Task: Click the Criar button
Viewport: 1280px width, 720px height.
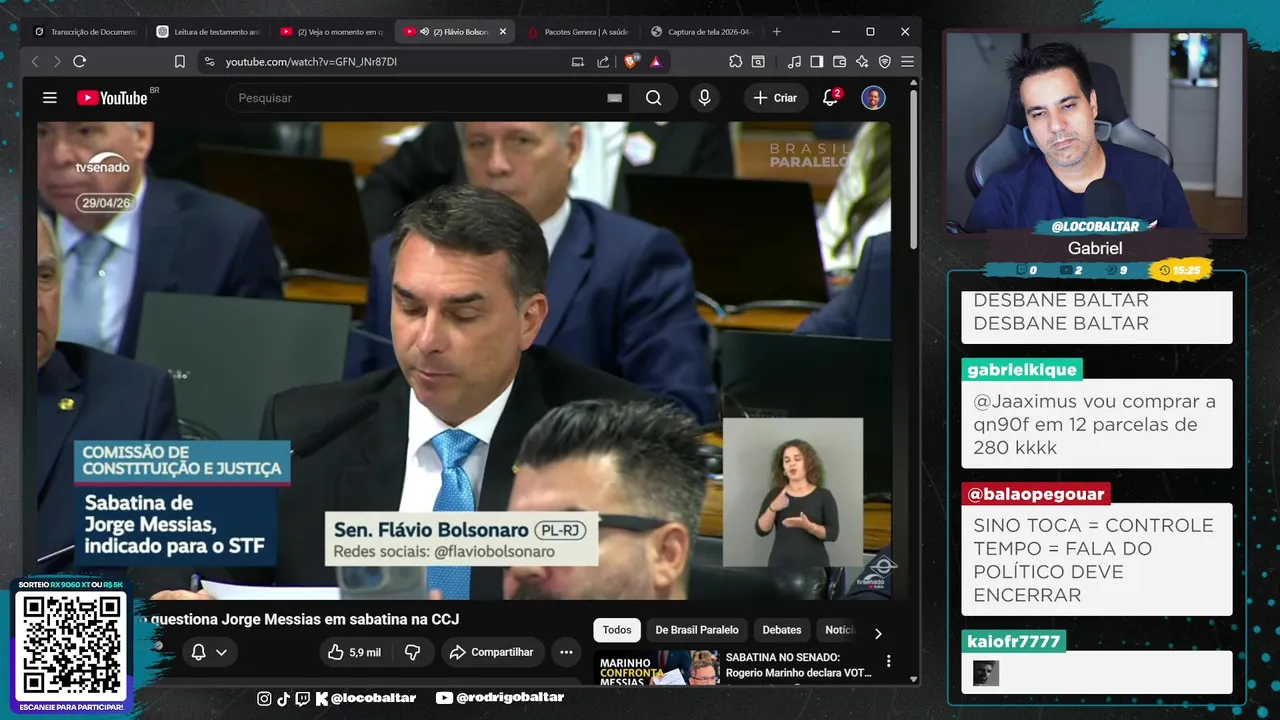Action: [775, 98]
